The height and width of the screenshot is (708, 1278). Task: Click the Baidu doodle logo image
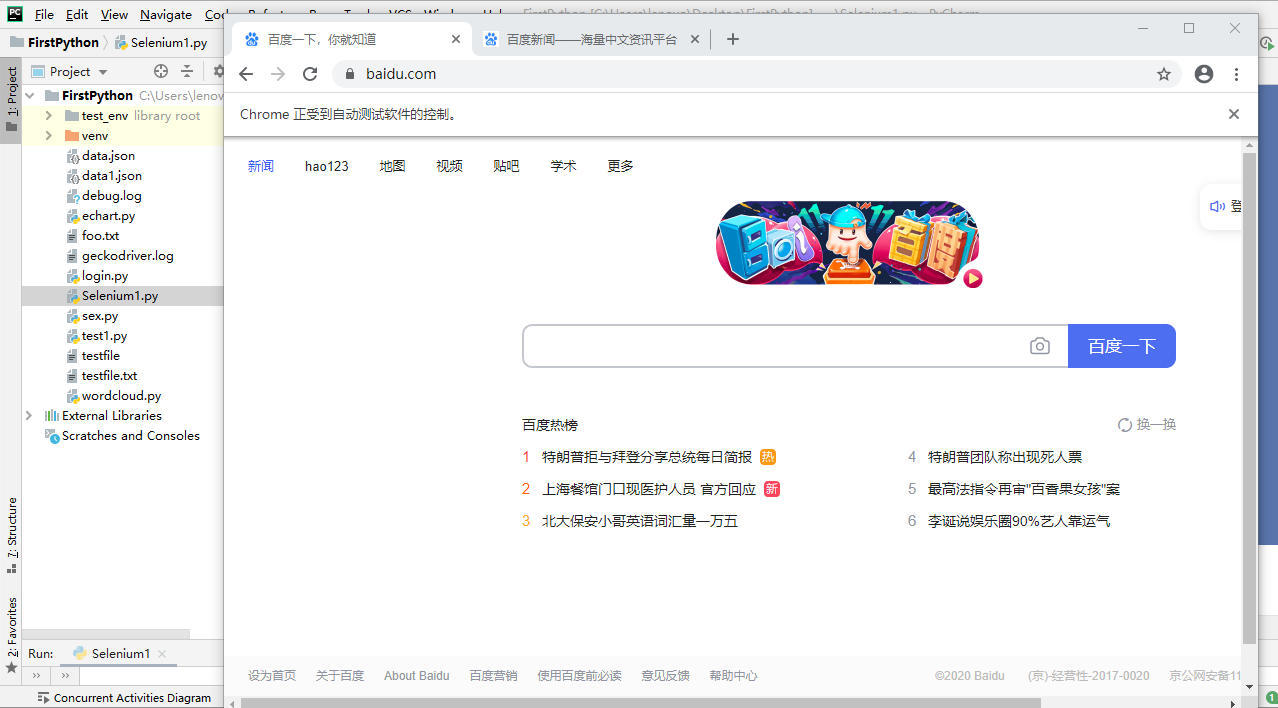pyautogui.click(x=847, y=243)
